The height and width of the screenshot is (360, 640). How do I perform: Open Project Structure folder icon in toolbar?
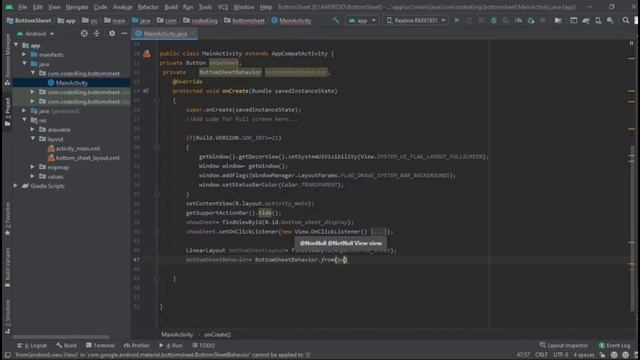pos(558,20)
